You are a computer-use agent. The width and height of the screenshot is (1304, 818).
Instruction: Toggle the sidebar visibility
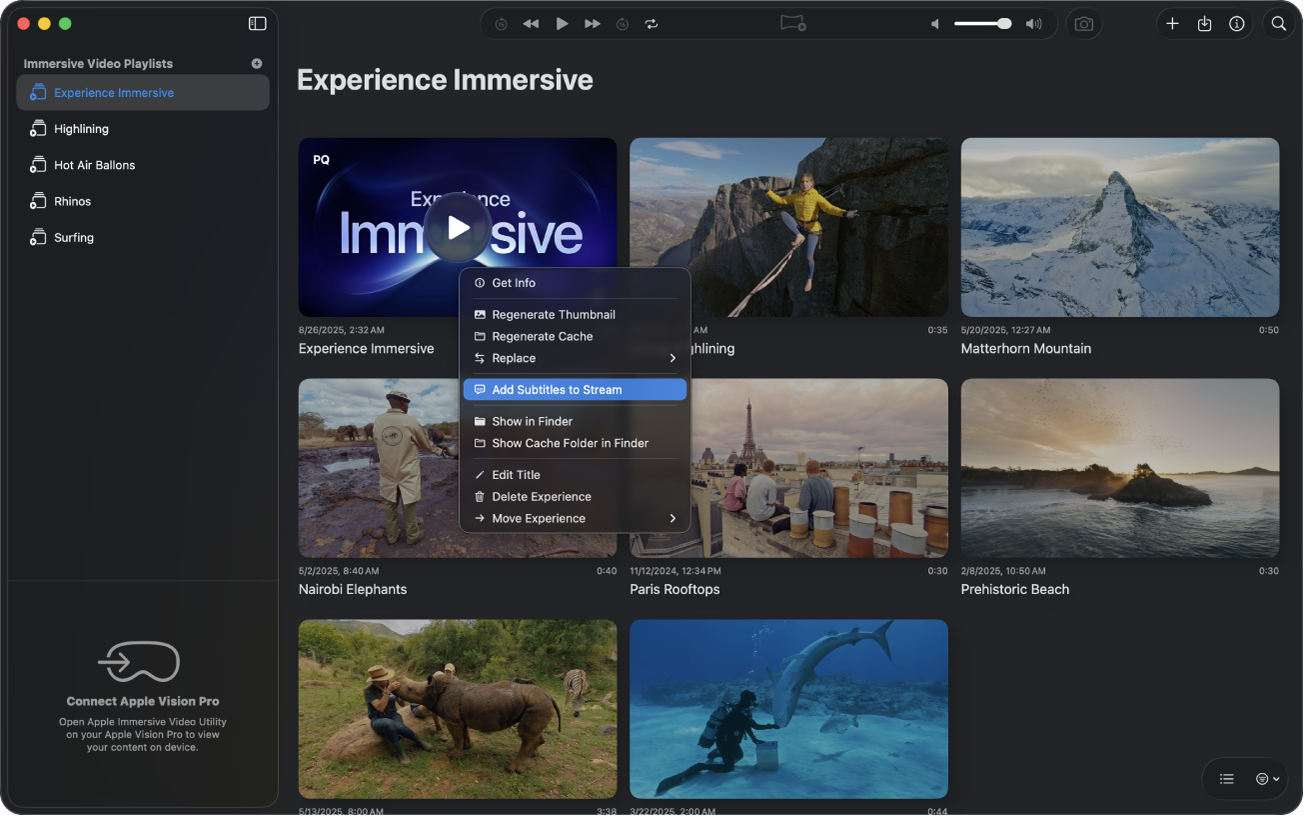(257, 23)
